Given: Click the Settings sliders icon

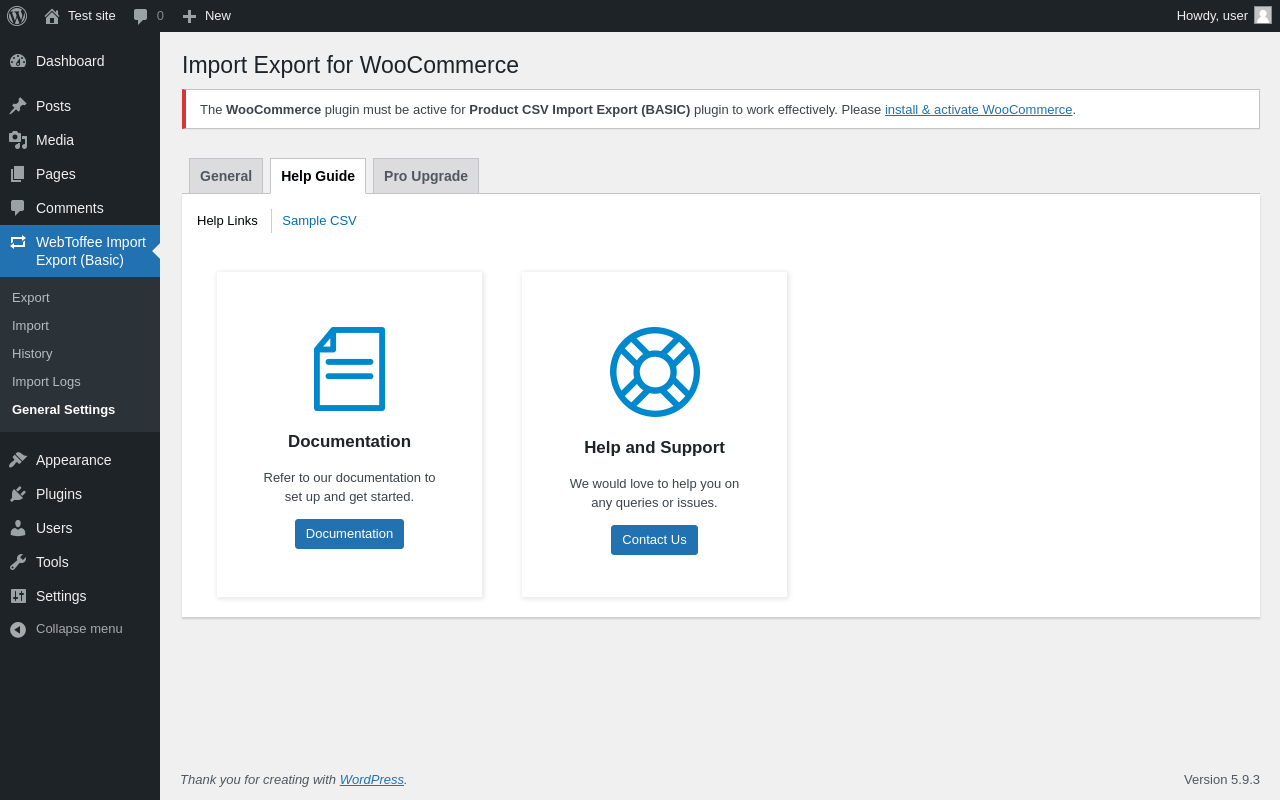Looking at the screenshot, I should tap(18, 596).
